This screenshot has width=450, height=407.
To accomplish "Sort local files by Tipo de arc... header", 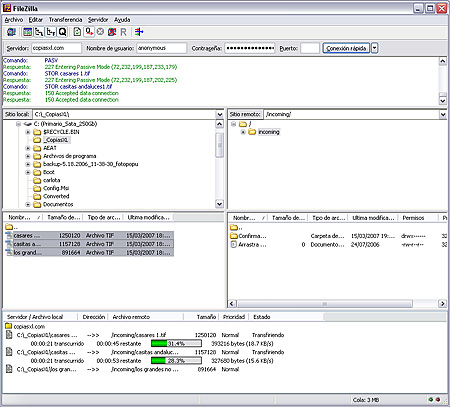I will [104, 217].
